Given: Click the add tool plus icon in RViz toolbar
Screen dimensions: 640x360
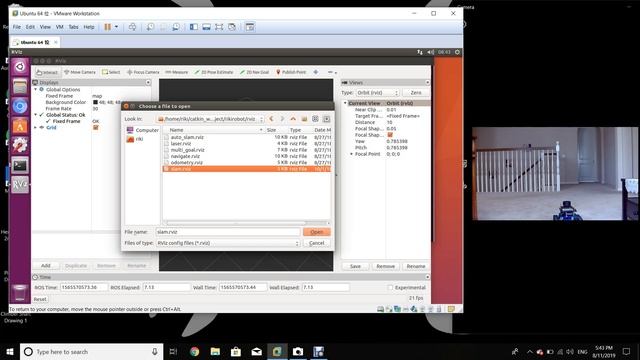Looking at the screenshot, I should pos(316,72).
